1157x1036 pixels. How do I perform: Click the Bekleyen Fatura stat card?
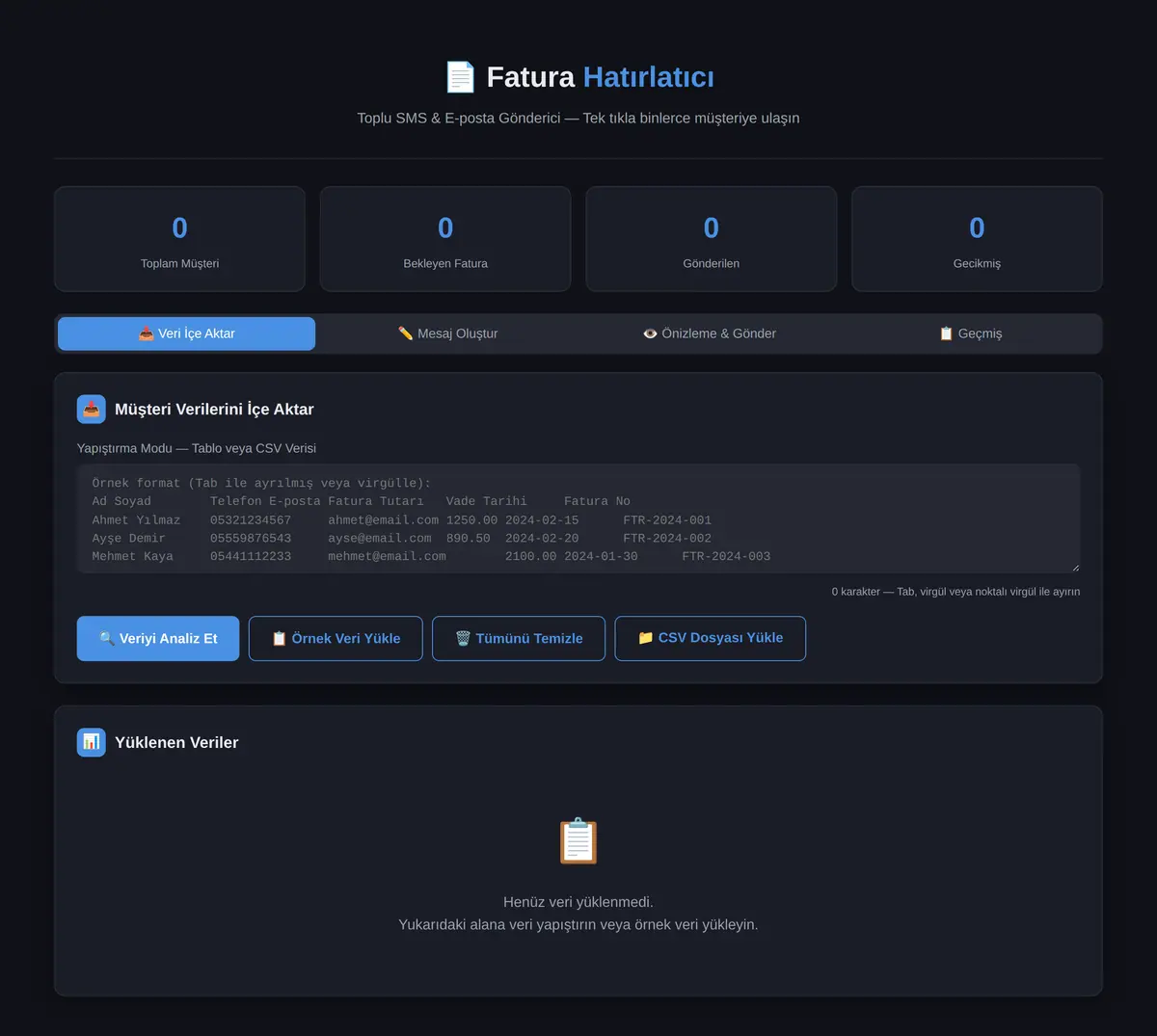[445, 239]
